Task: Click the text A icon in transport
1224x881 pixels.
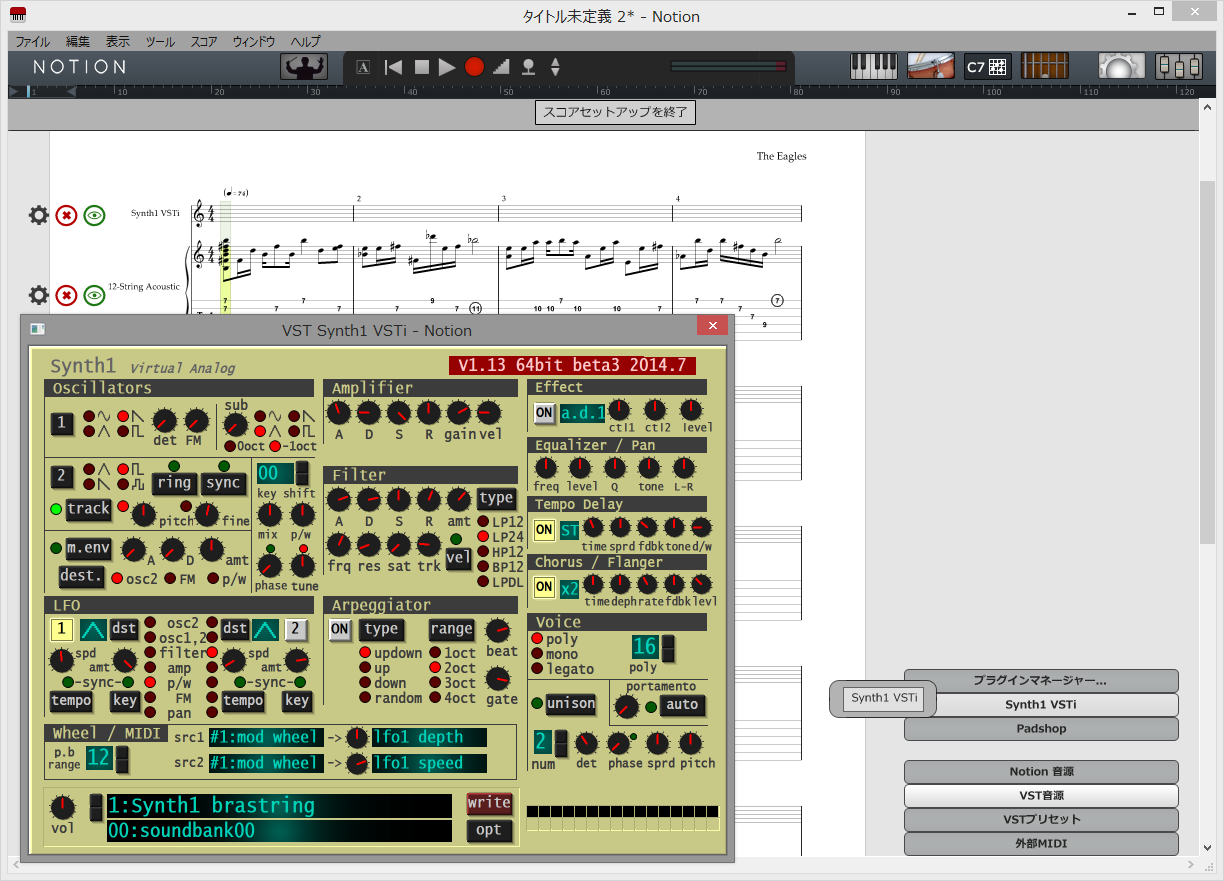Action: tap(362, 67)
